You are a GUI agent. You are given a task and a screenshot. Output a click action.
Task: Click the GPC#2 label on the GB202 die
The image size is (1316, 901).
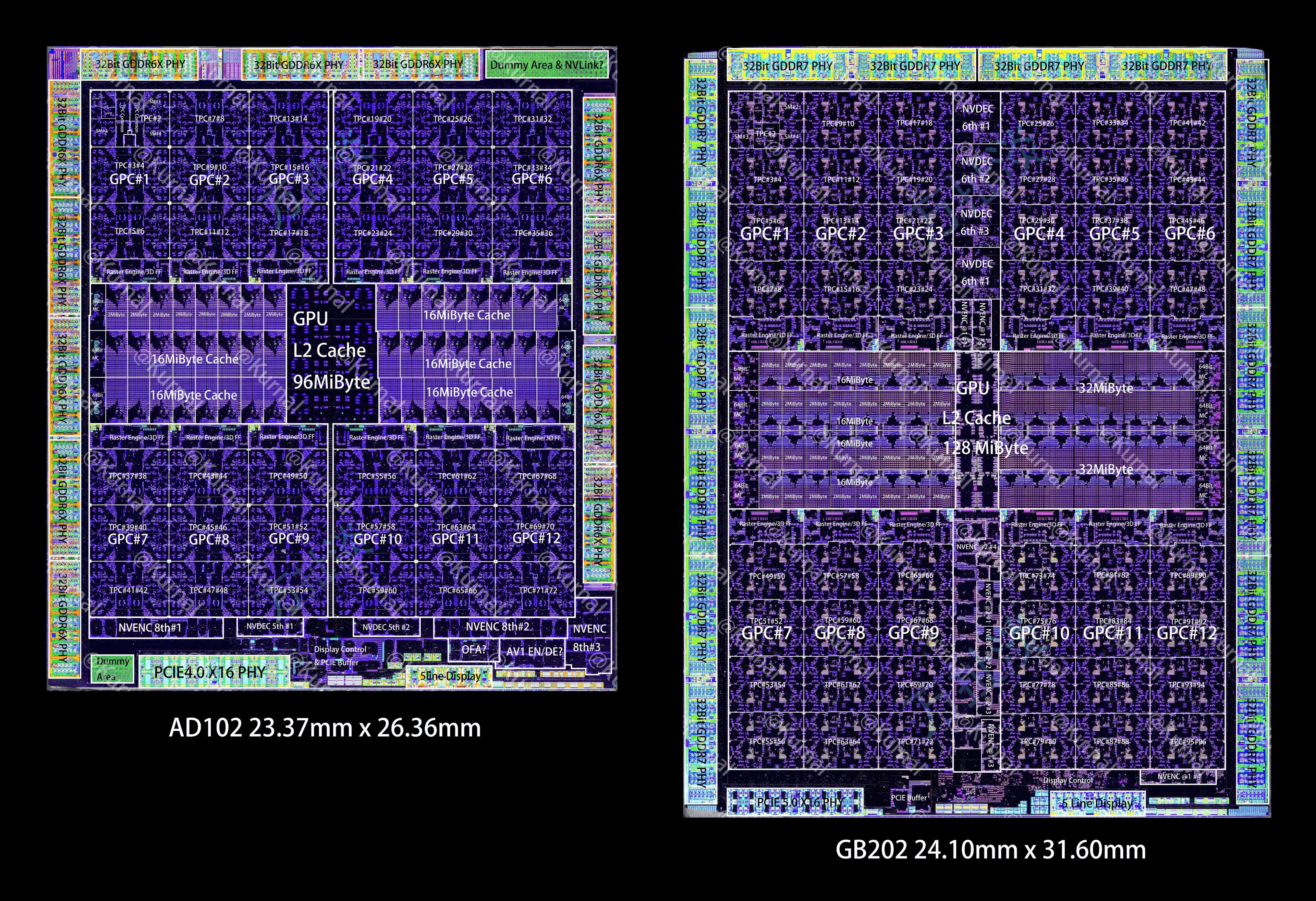(x=840, y=234)
